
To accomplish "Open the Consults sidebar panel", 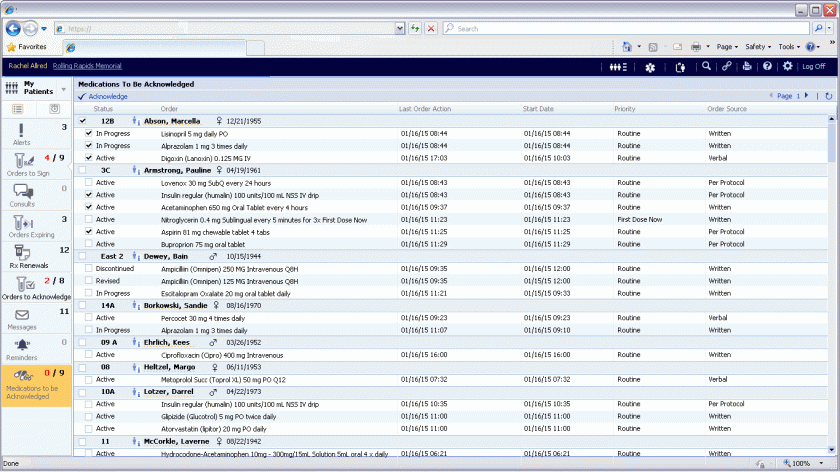I will click(36, 196).
